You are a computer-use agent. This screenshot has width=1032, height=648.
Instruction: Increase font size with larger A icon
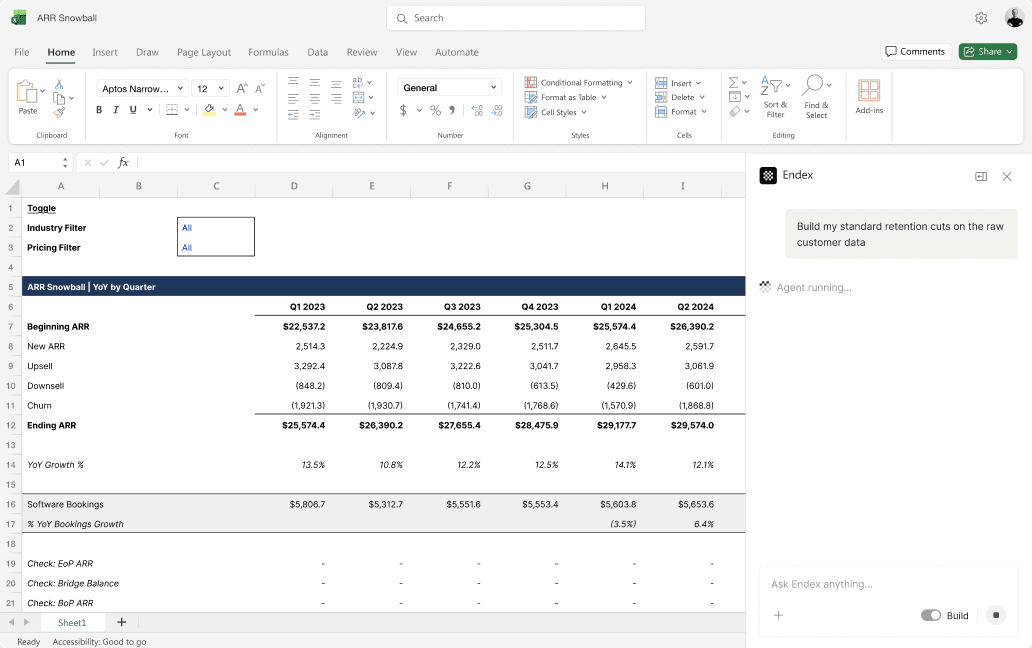tap(242, 88)
